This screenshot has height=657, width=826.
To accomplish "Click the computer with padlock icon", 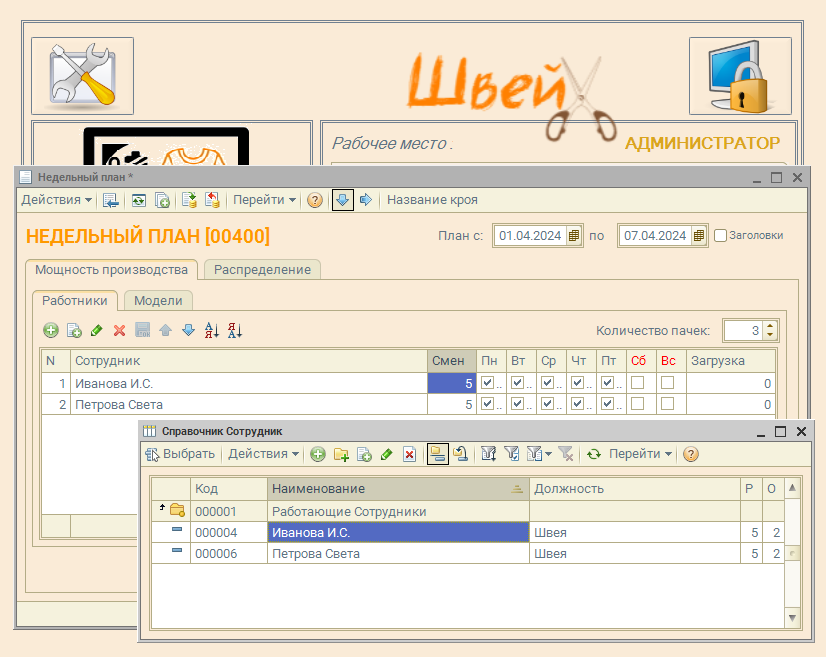I will (x=739, y=75).
